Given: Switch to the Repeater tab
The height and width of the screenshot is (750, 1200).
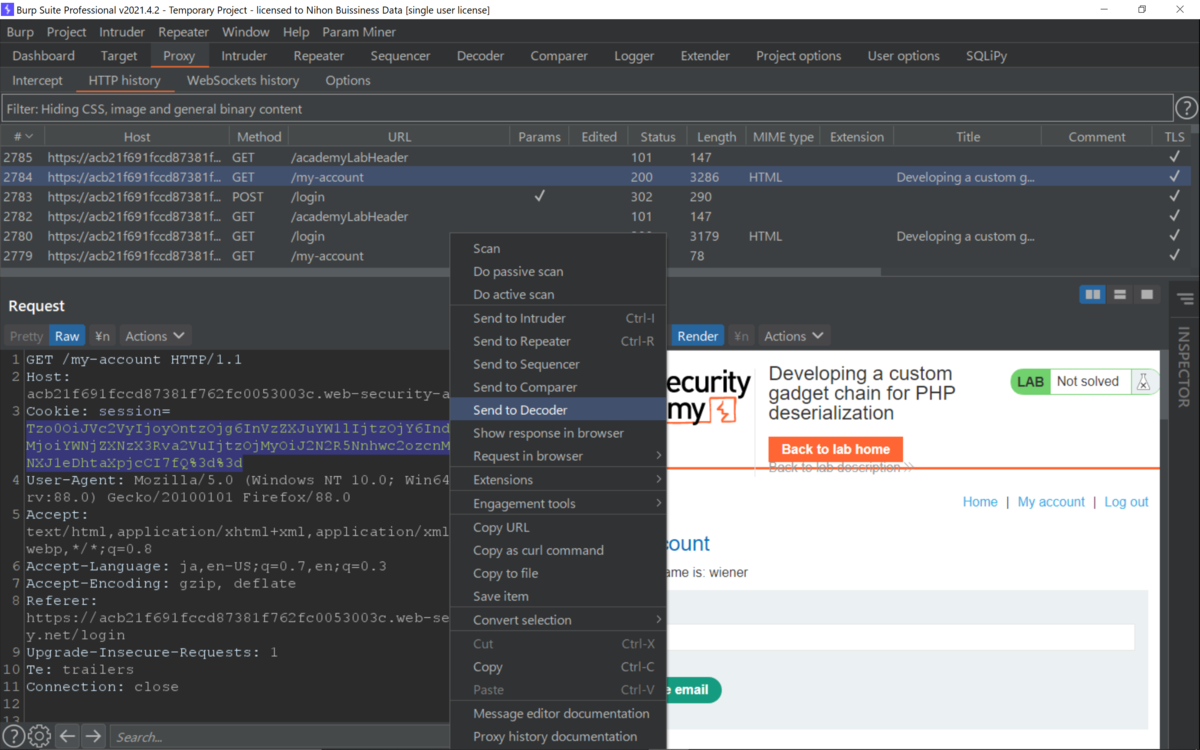Looking at the screenshot, I should (319, 56).
